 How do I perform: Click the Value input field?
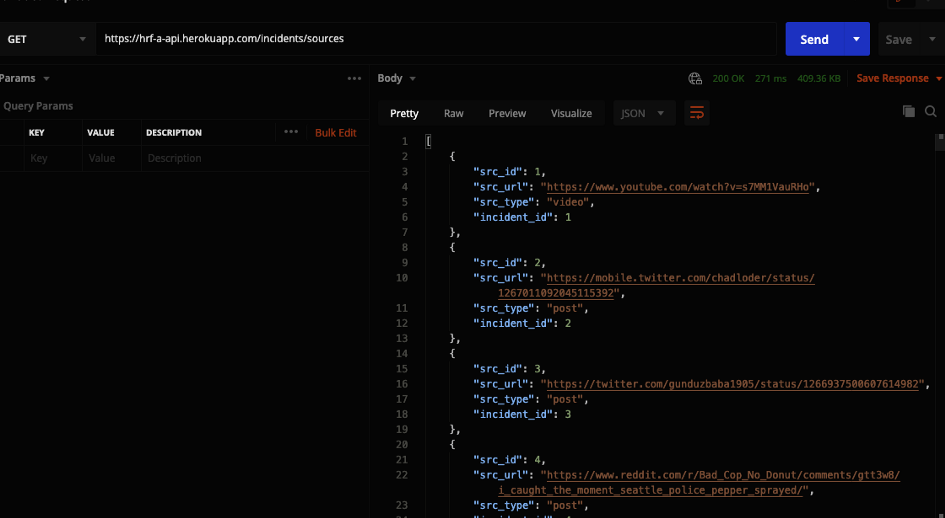(111, 158)
